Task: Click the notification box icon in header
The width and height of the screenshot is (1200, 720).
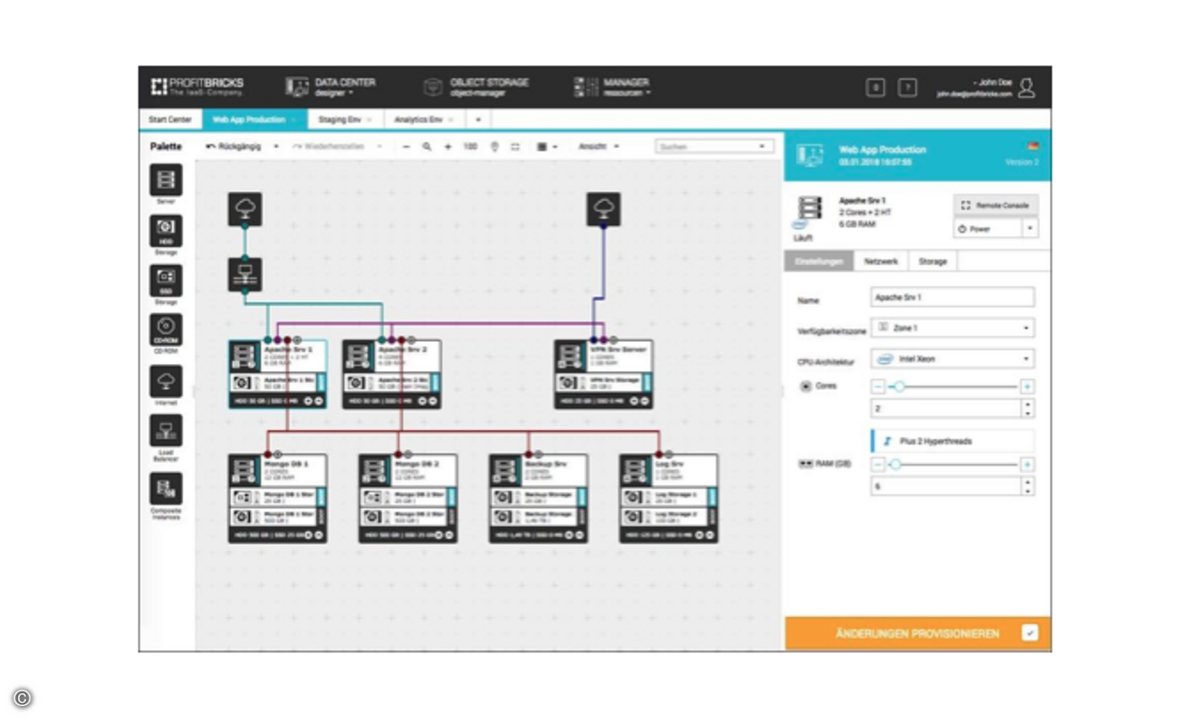Action: (875, 88)
